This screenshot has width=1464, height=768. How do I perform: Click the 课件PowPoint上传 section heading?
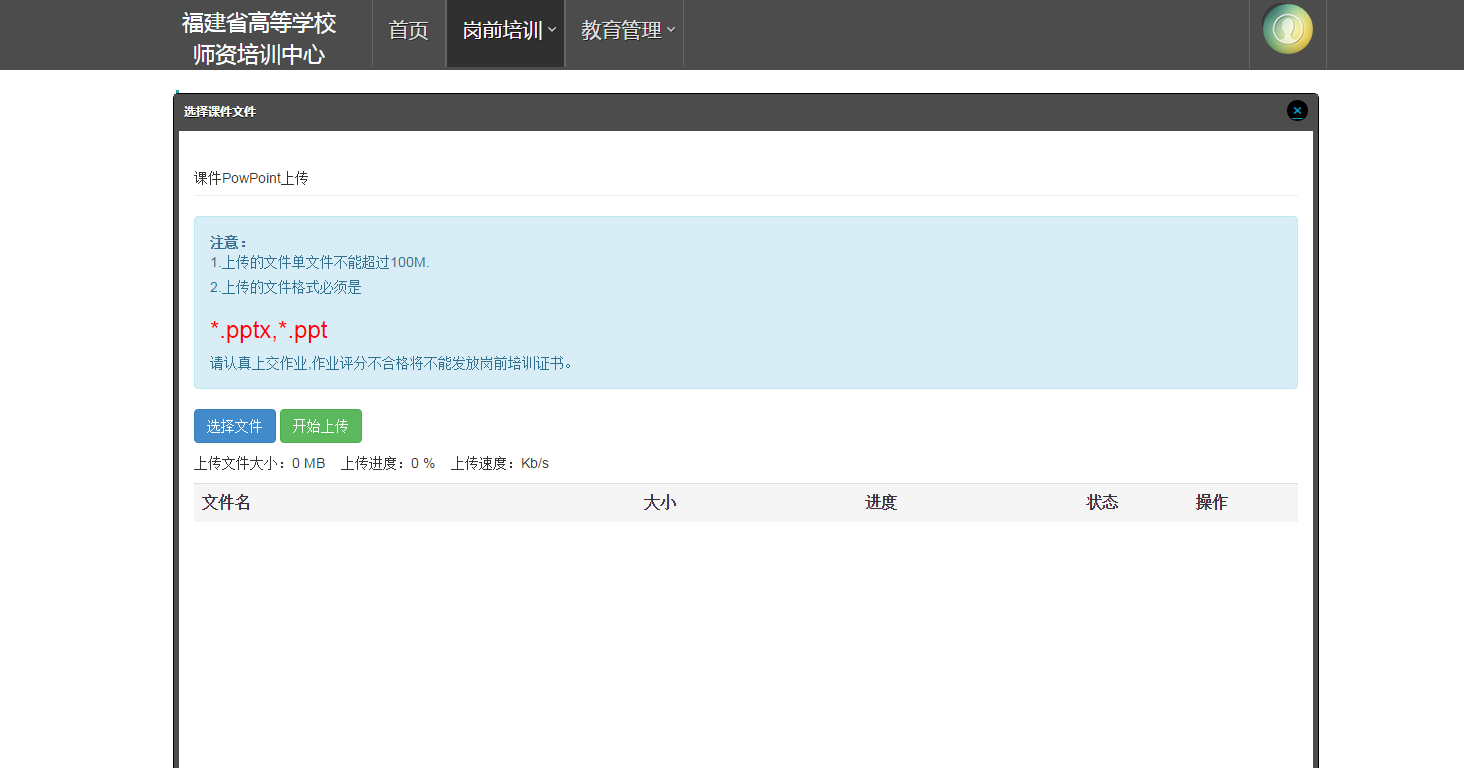[251, 178]
